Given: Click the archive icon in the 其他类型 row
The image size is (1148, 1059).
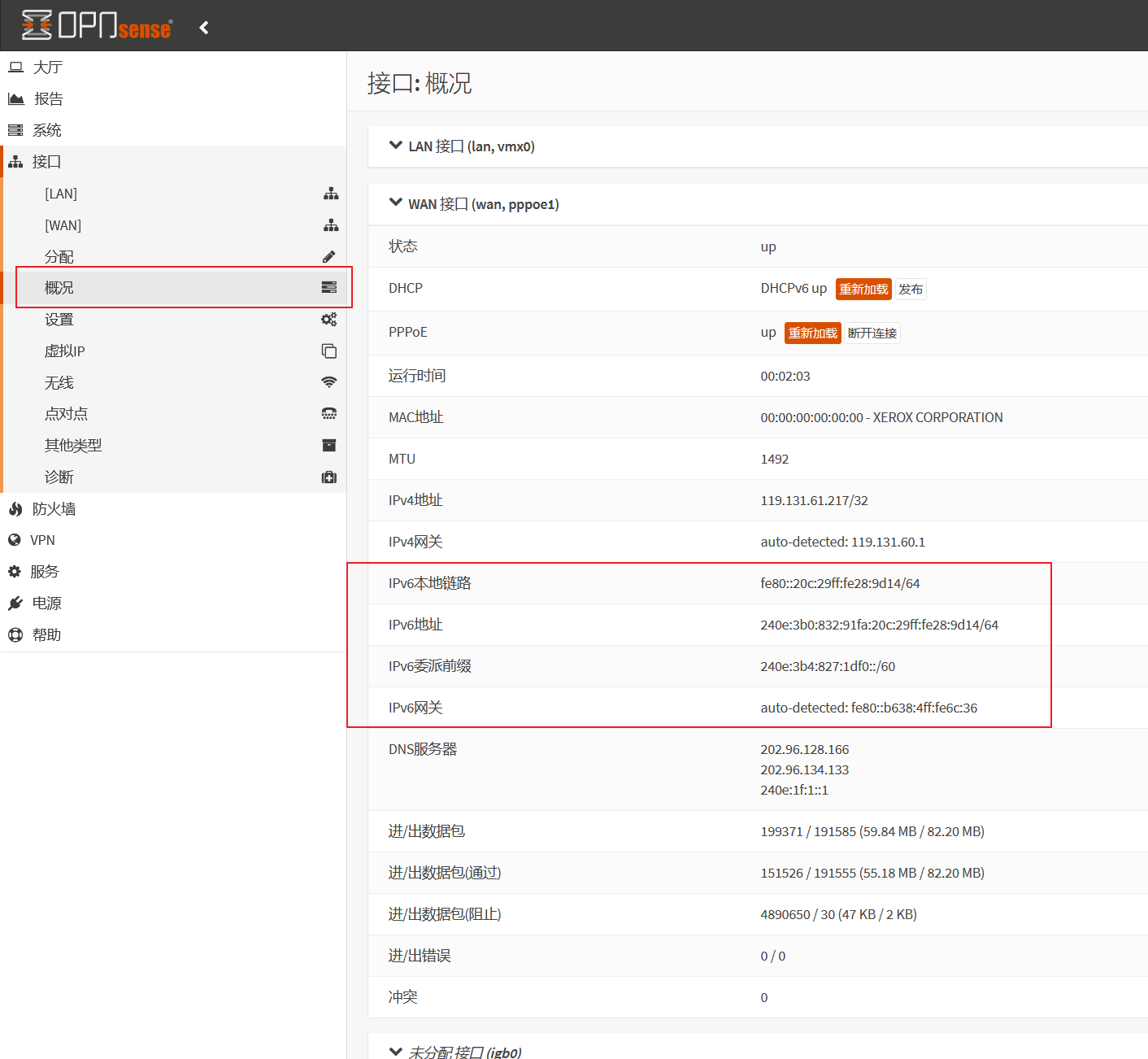Looking at the screenshot, I should 329,446.
